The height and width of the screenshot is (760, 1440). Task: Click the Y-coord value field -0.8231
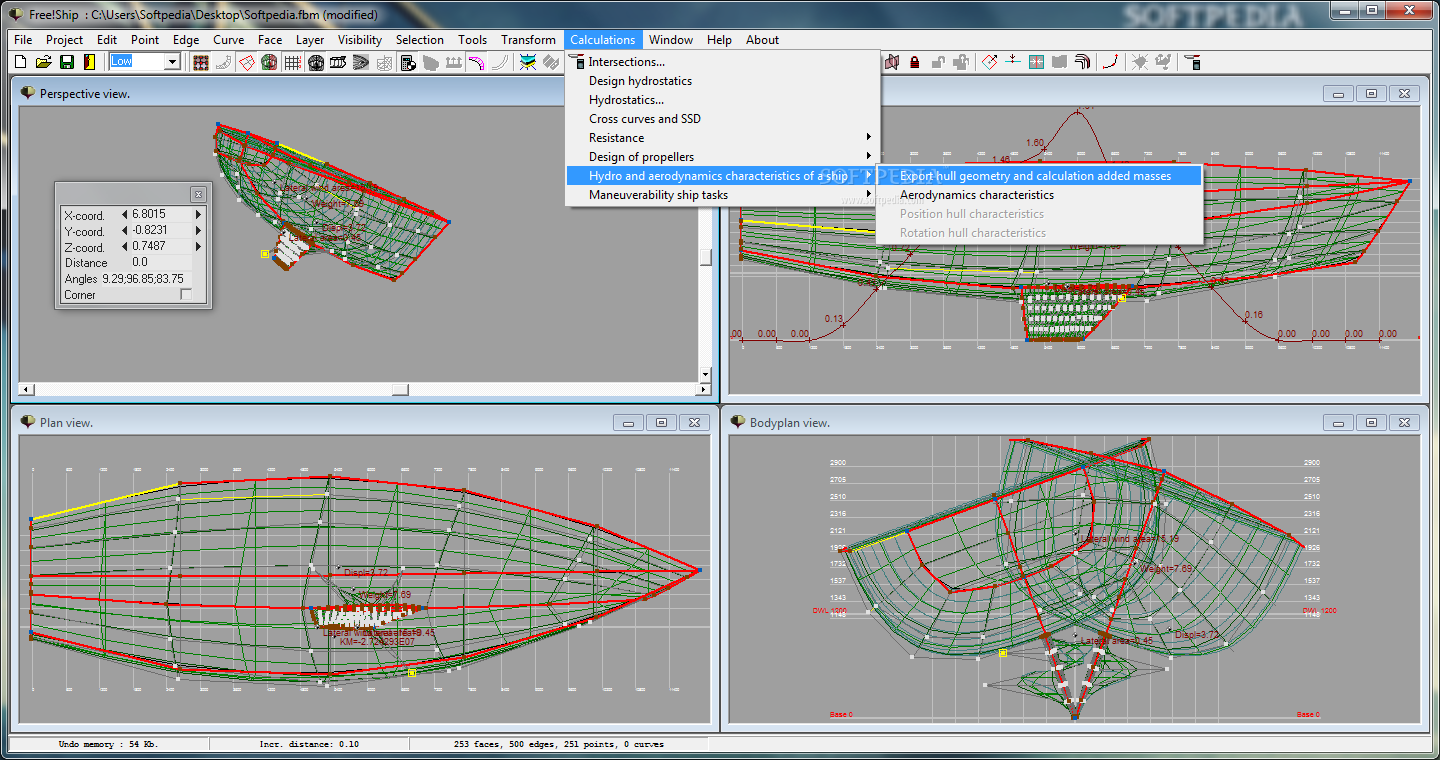pyautogui.click(x=162, y=230)
